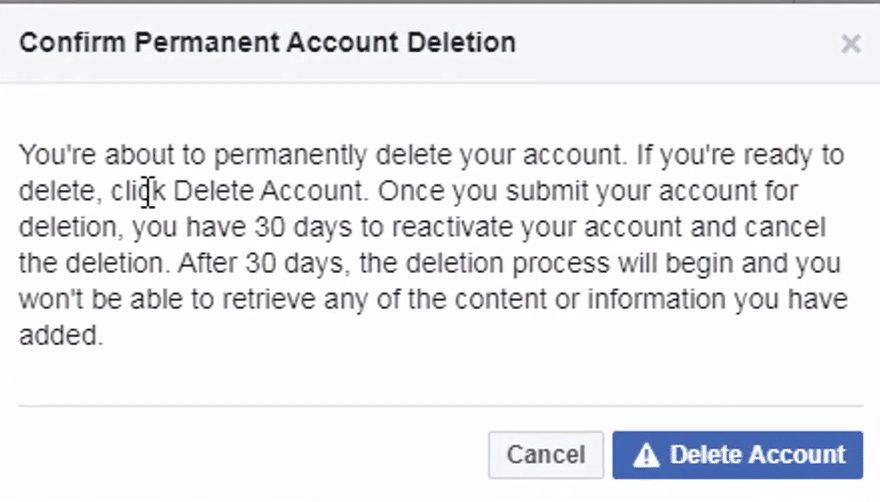The width and height of the screenshot is (880, 502).
Task: Click the 'Confirm Permanent Account Deletion' title
Action: point(267,43)
